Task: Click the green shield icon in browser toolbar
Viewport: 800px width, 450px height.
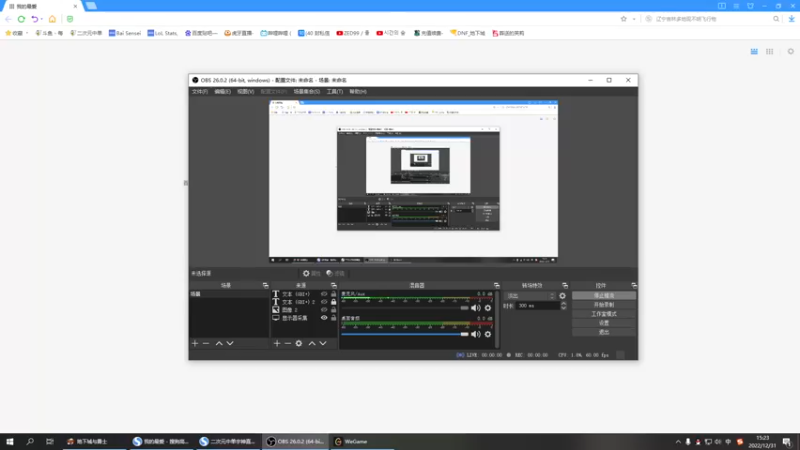Action: (x=70, y=19)
